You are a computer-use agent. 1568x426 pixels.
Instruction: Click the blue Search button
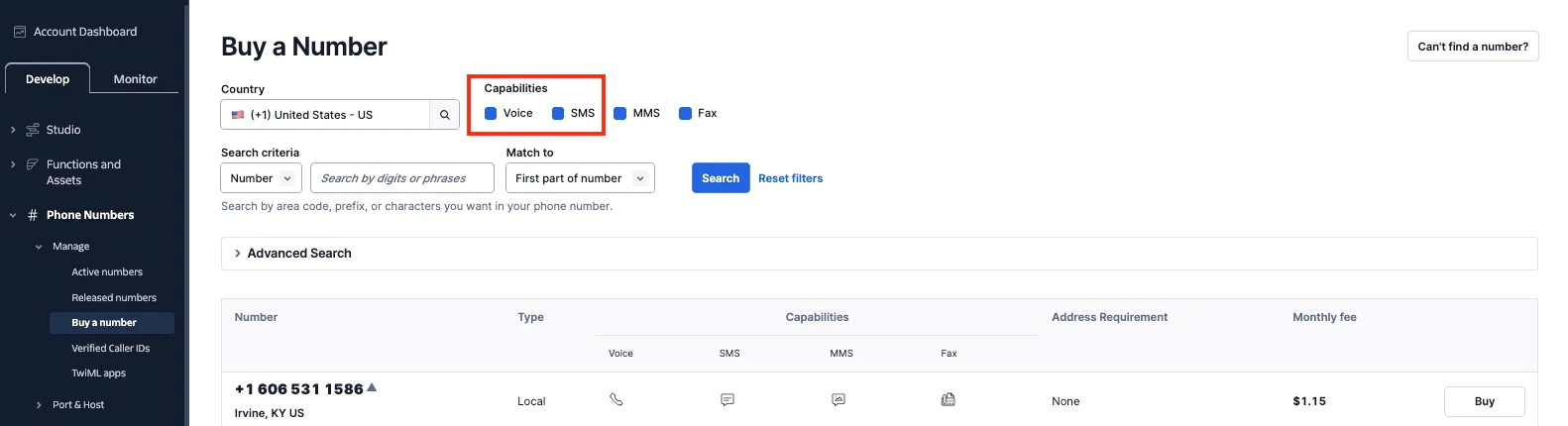pyautogui.click(x=721, y=178)
